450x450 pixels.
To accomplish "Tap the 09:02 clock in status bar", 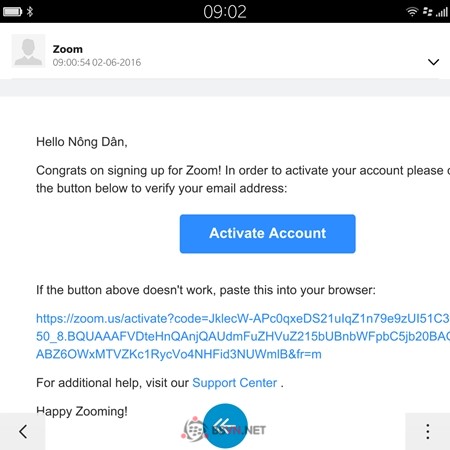I will (x=225, y=12).
